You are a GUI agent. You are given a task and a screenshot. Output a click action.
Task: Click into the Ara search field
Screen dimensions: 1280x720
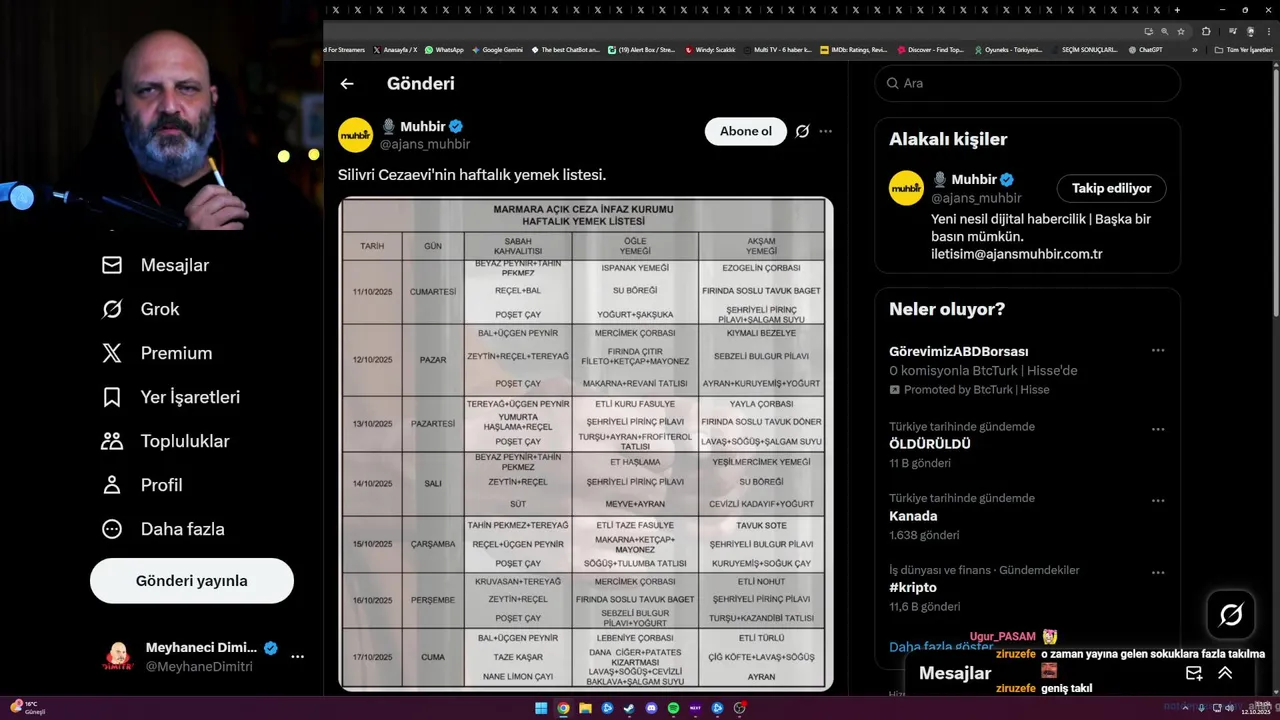[1028, 83]
